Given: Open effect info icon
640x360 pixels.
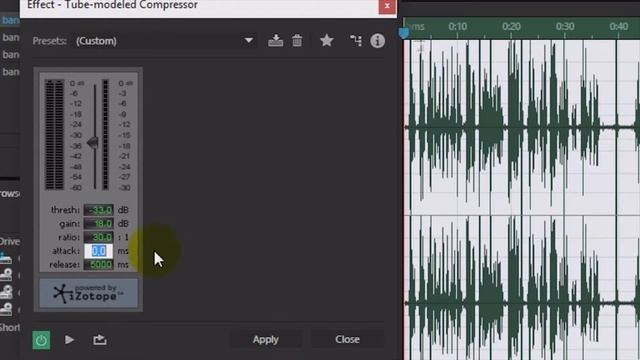Looking at the screenshot, I should (x=378, y=41).
